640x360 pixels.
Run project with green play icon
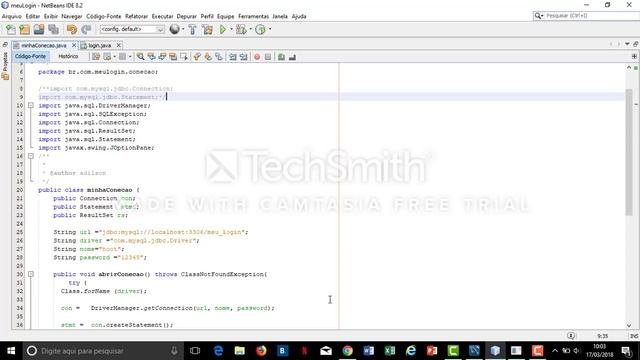click(222, 29)
